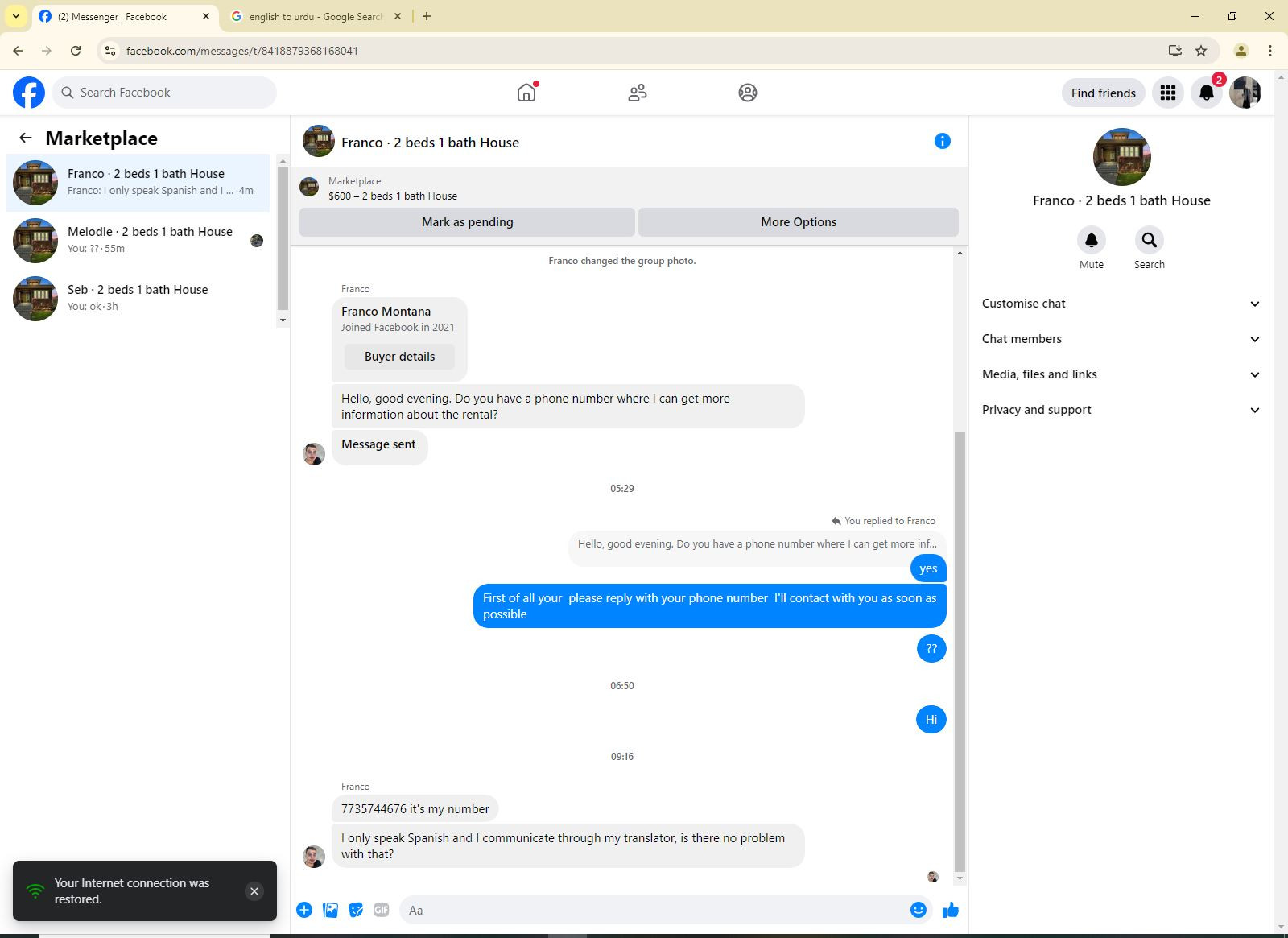
Task: Send a thumbs-up like
Action: point(951,910)
